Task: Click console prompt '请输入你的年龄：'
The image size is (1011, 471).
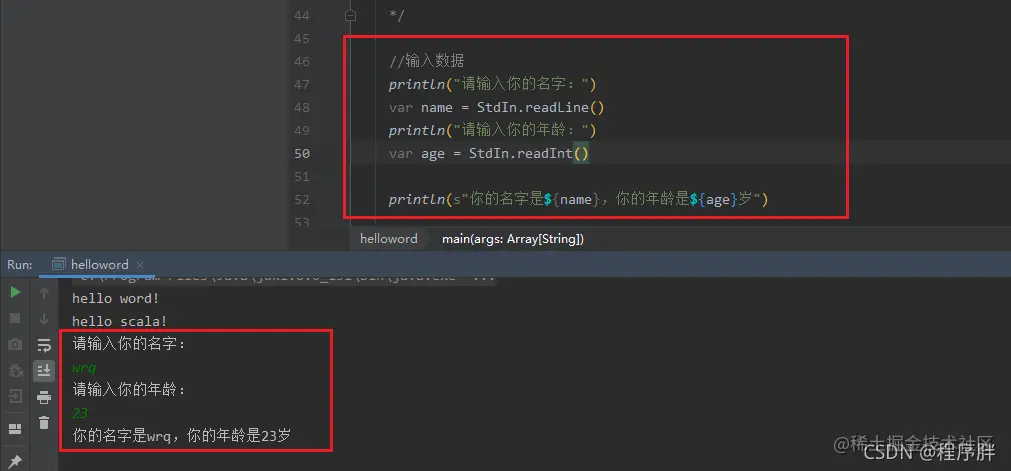Action: pos(129,390)
